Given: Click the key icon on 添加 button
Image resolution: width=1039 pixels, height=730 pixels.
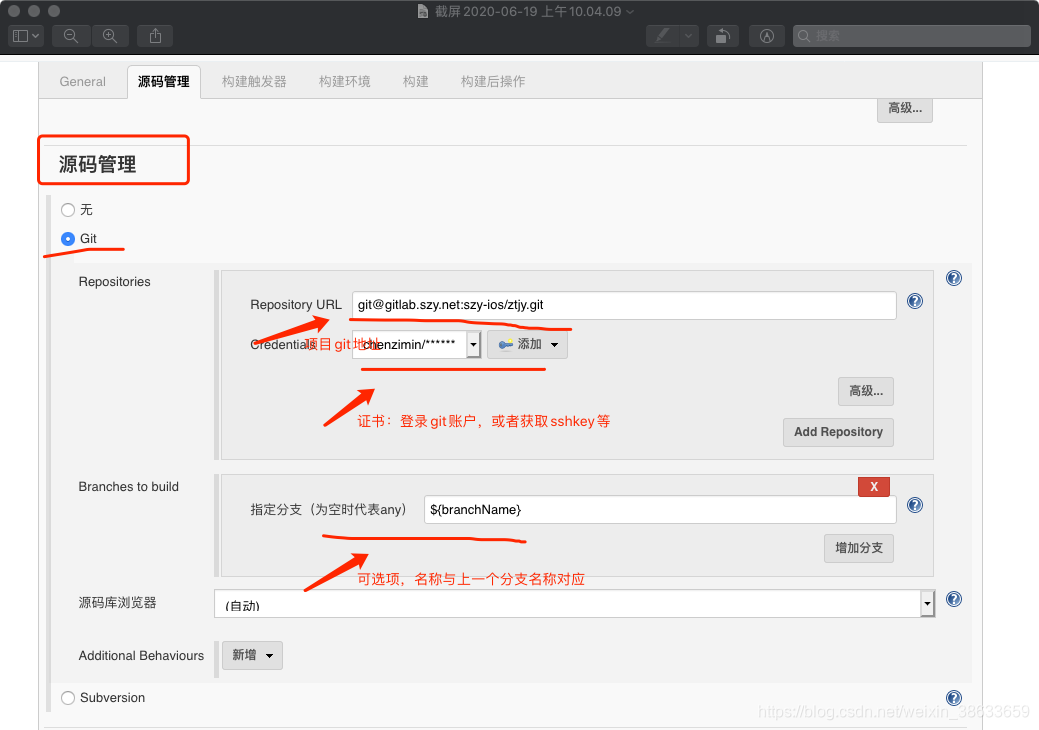Looking at the screenshot, I should 506,344.
